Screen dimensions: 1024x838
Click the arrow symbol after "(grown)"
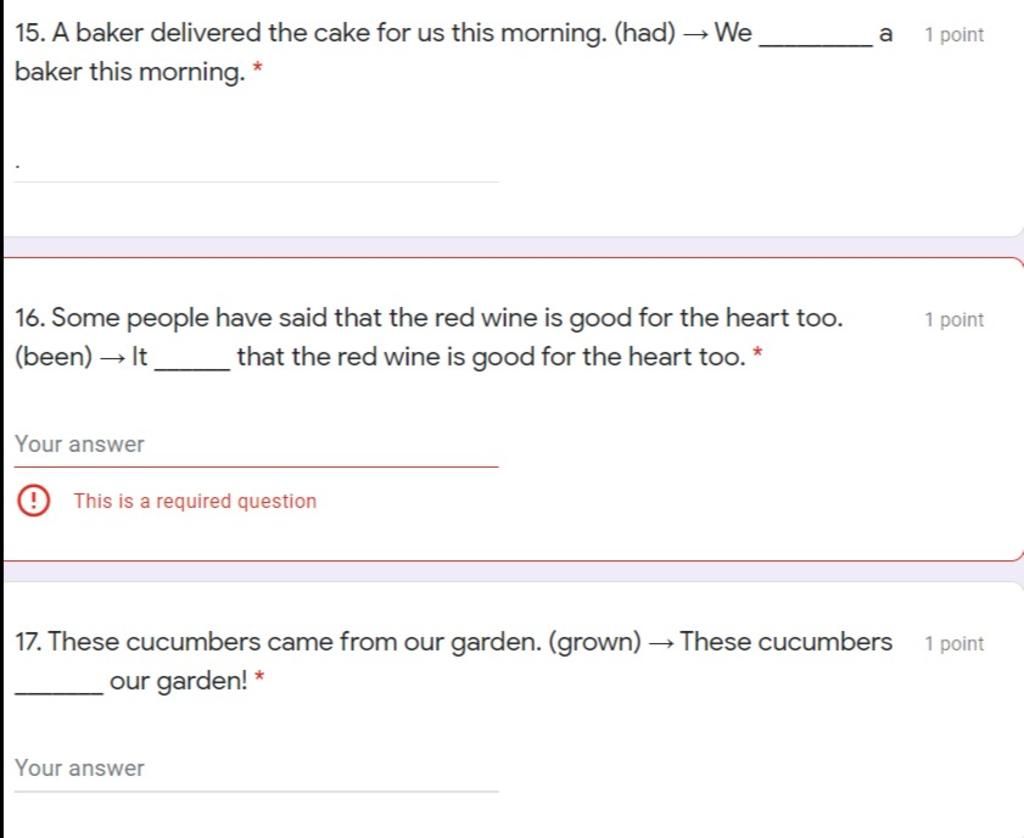(661, 643)
